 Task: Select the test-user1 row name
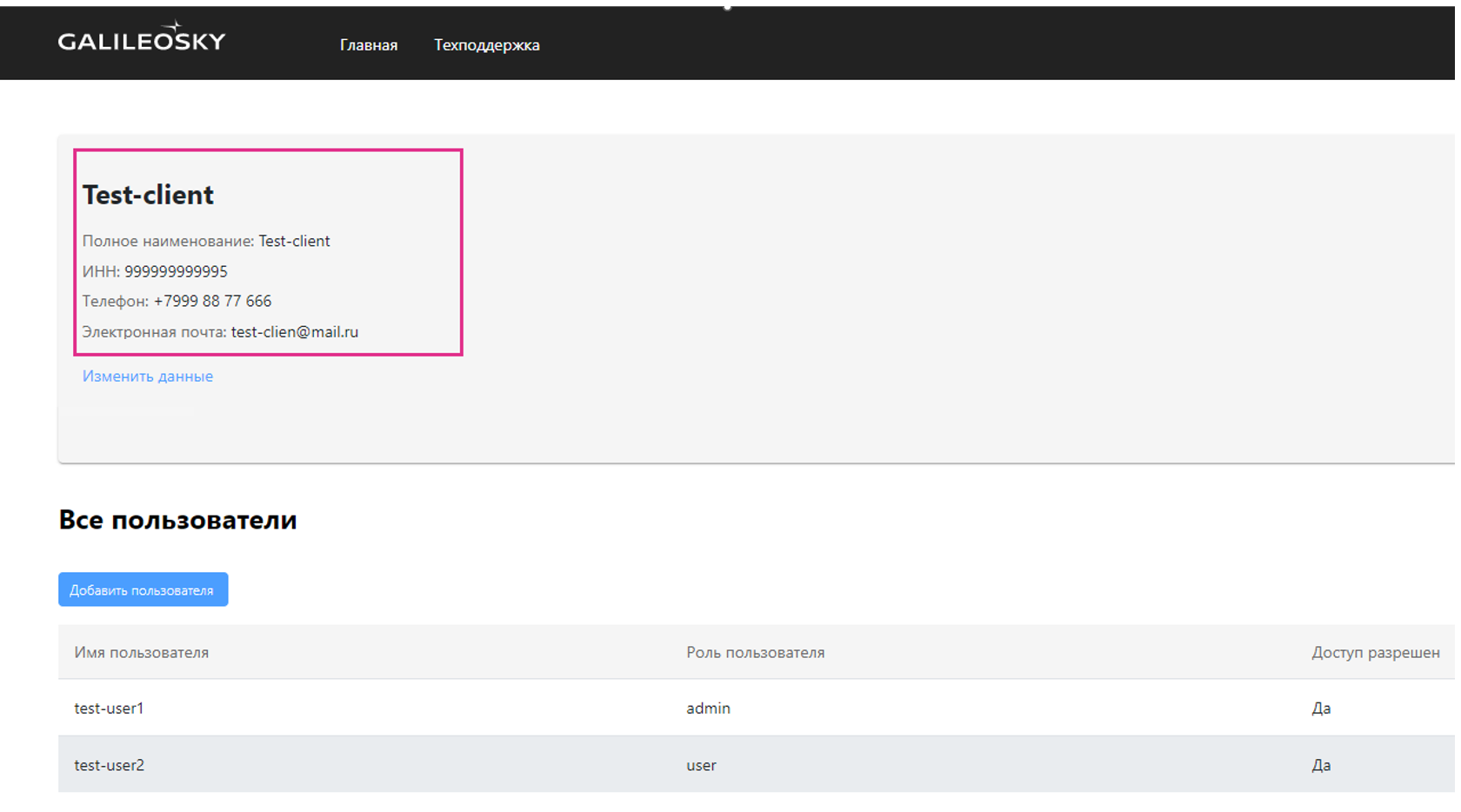pyautogui.click(x=109, y=709)
